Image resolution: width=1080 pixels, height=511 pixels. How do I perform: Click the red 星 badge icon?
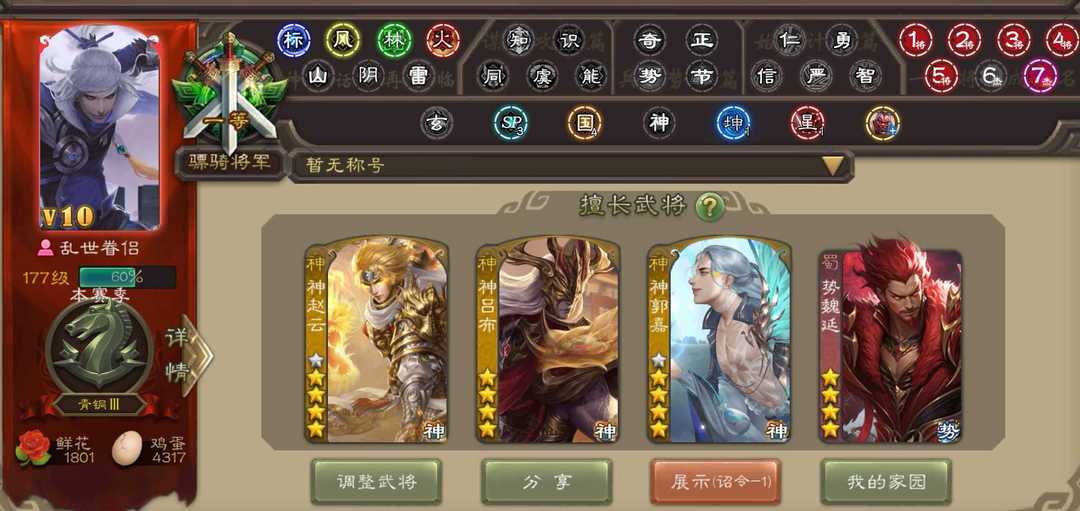[x=807, y=124]
